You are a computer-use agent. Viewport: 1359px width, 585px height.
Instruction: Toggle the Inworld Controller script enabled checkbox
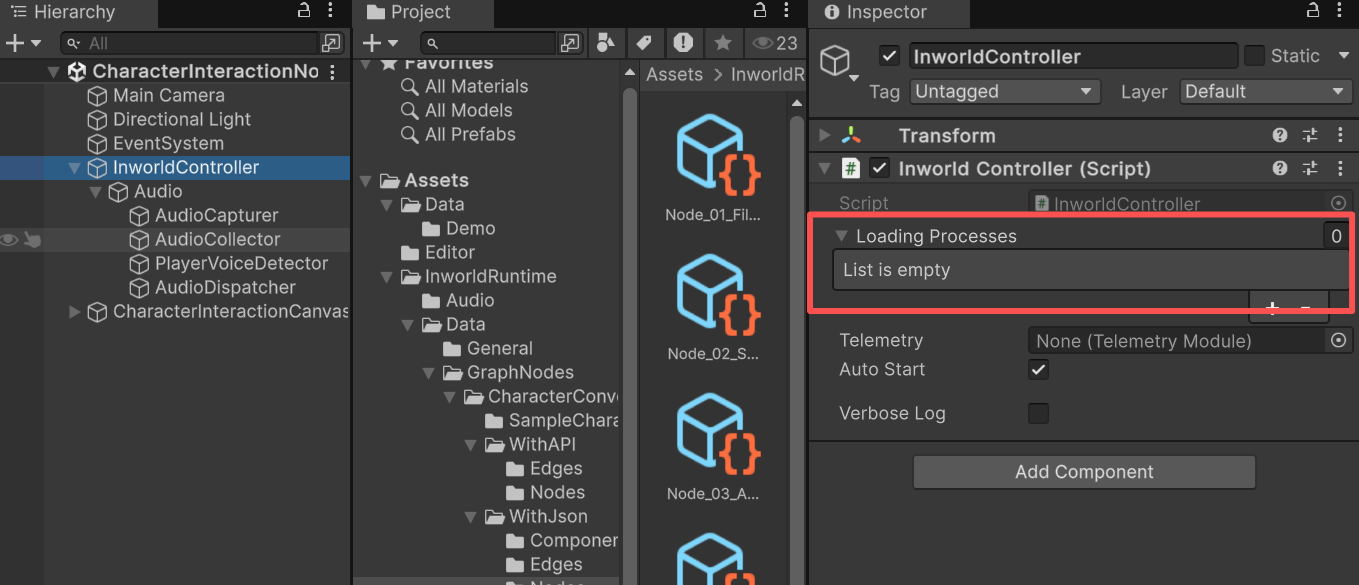(x=880, y=169)
